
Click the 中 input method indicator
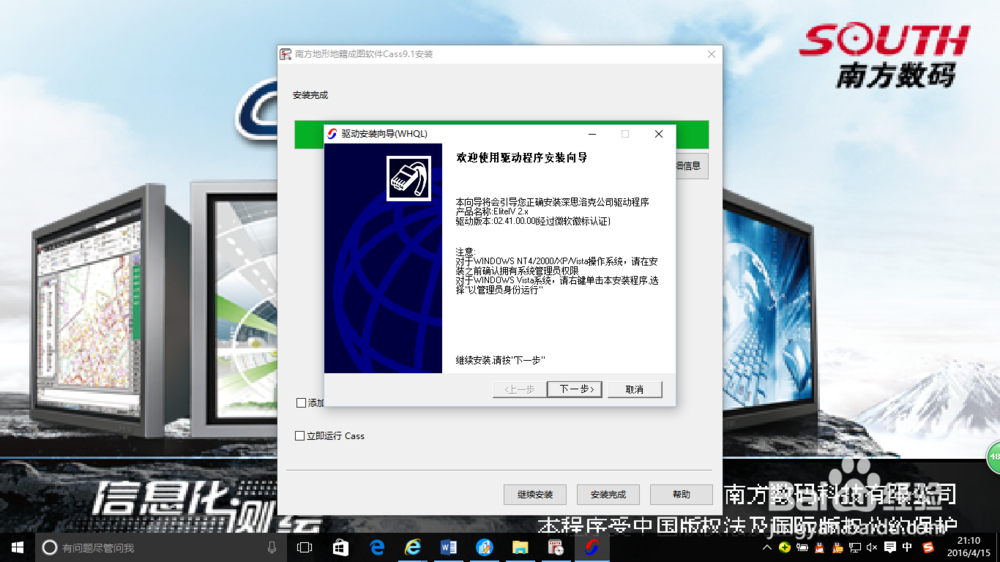[907, 547]
